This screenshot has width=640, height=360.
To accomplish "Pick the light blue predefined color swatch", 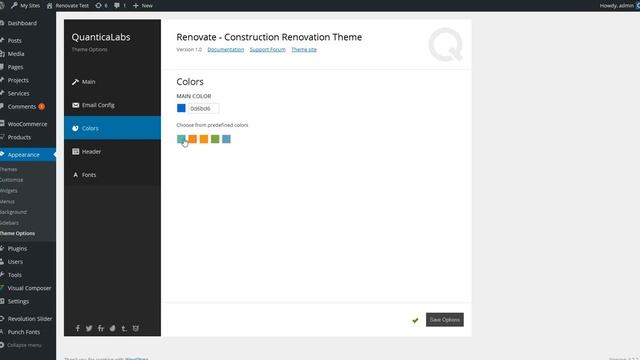I will [227, 139].
